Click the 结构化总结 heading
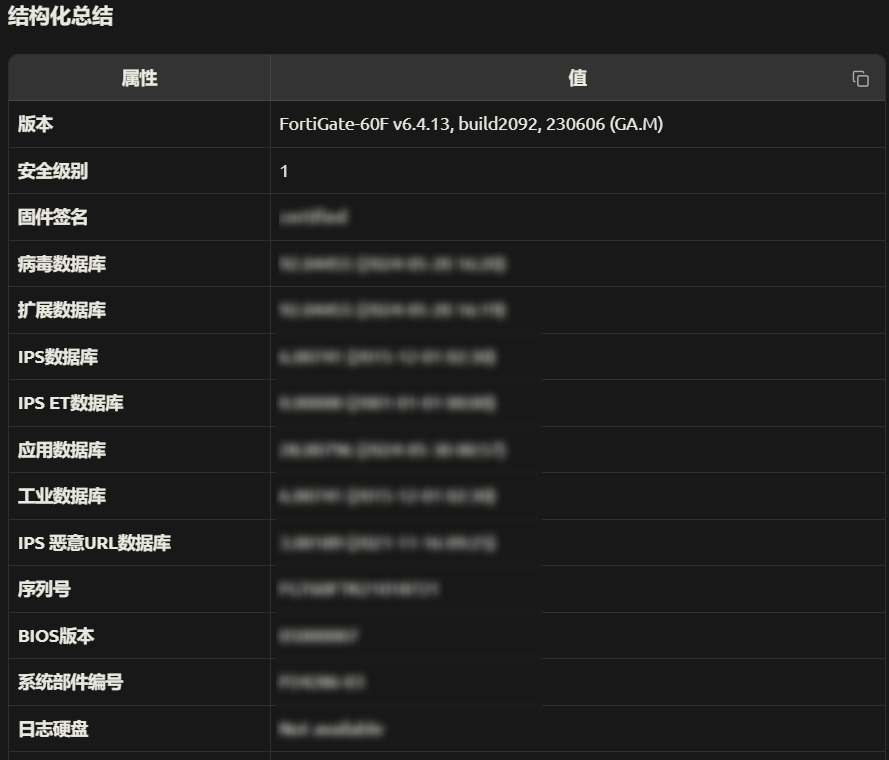This screenshot has height=760, width=889. [x=60, y=16]
